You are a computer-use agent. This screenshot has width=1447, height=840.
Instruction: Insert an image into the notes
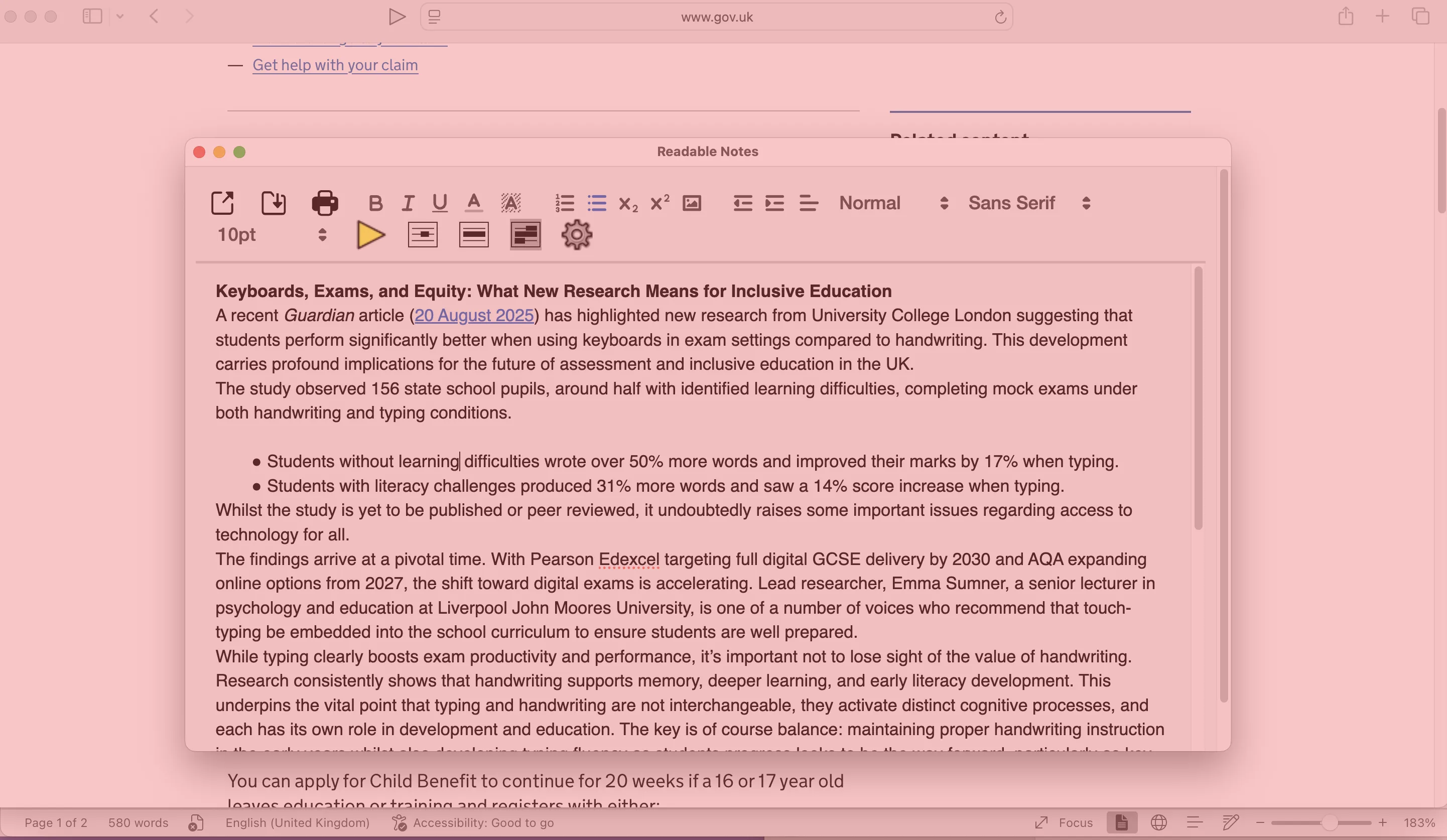pos(691,203)
